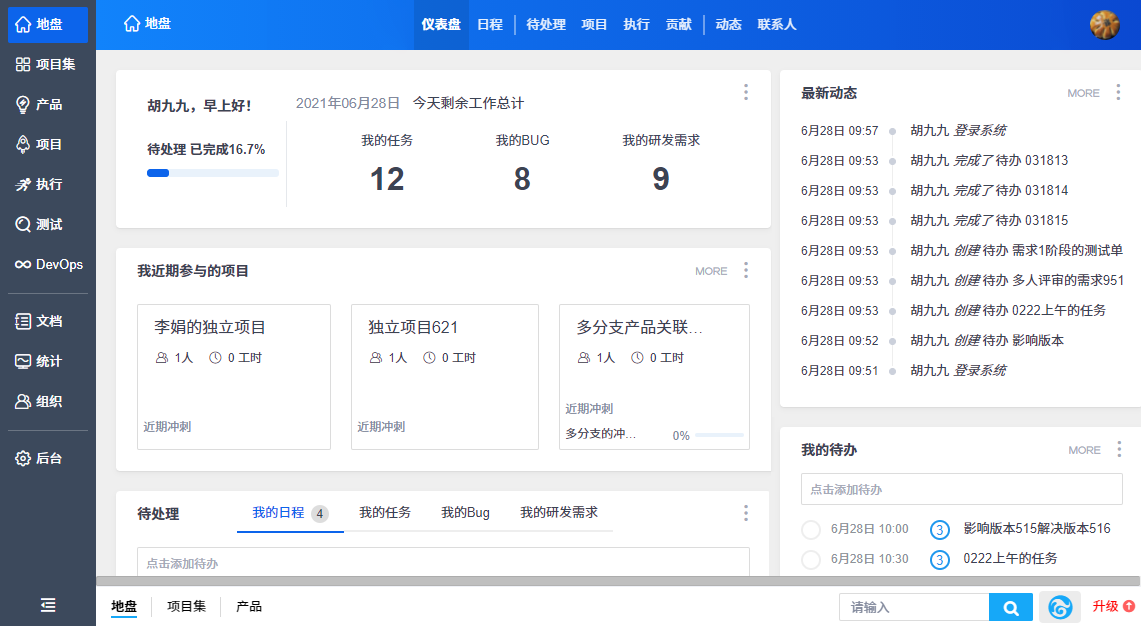Open 联系人 tab in top navigation
This screenshot has height=626, width=1141.
coord(776,25)
